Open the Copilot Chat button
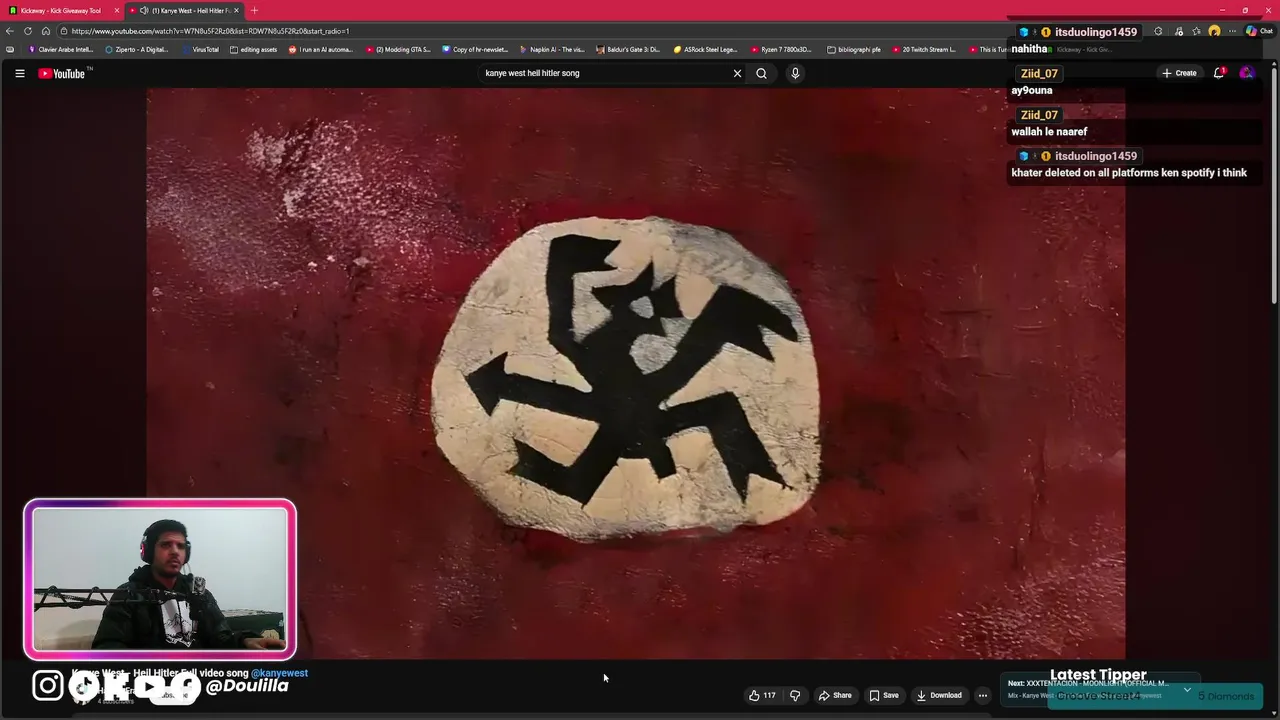This screenshot has height=720, width=1280. 1259,31
